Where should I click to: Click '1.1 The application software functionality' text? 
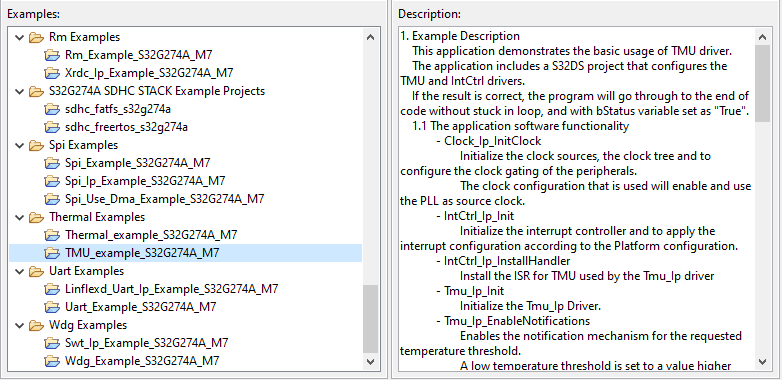tap(521, 126)
